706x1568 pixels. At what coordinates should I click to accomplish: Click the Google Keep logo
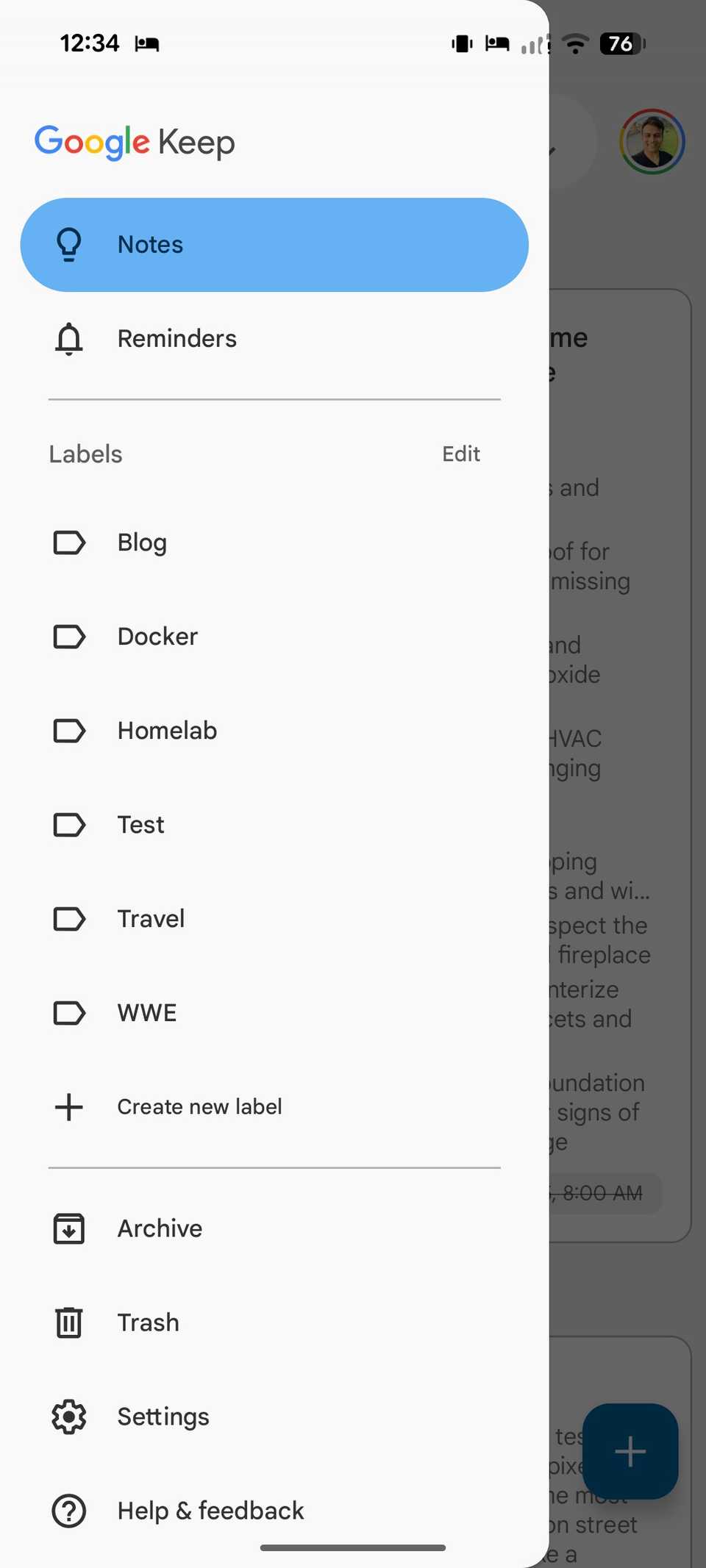[x=135, y=142]
